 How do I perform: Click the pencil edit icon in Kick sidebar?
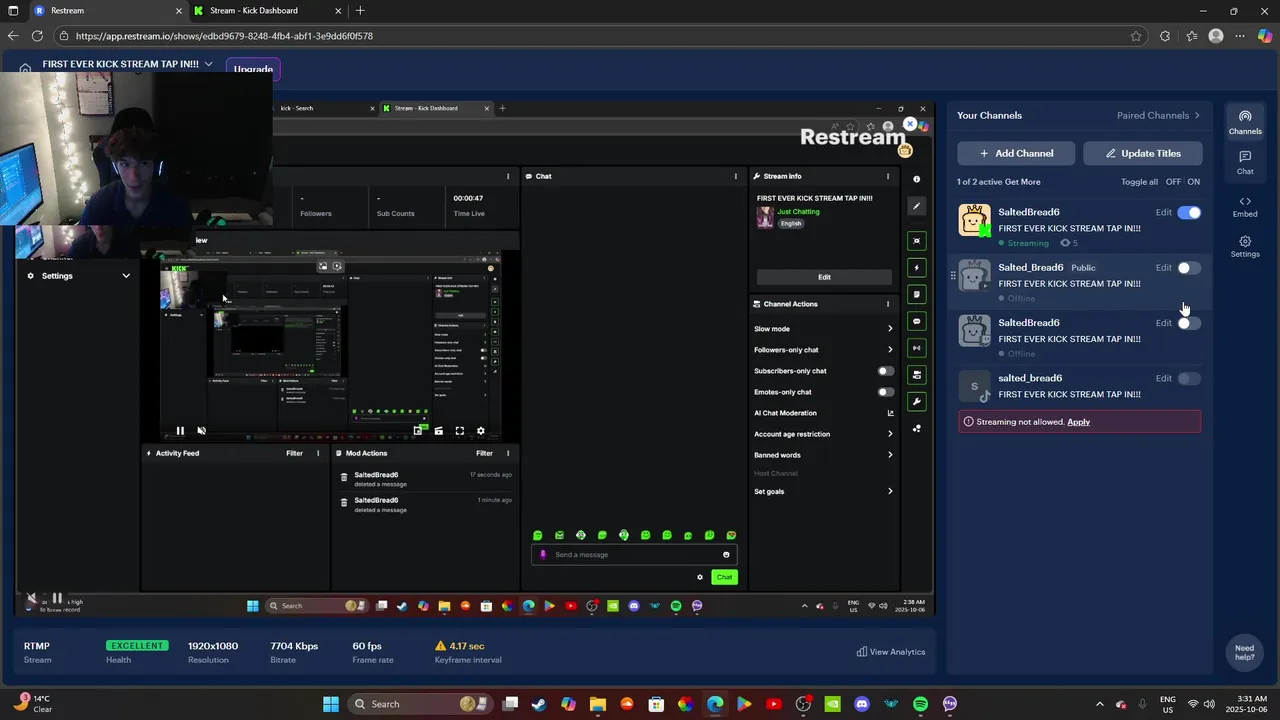coord(916,206)
